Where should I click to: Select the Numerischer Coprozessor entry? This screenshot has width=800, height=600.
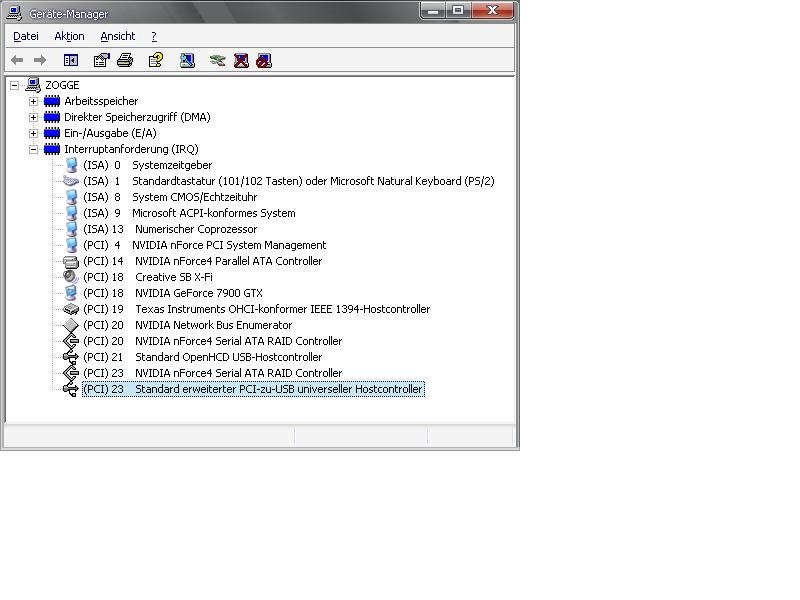[196, 229]
